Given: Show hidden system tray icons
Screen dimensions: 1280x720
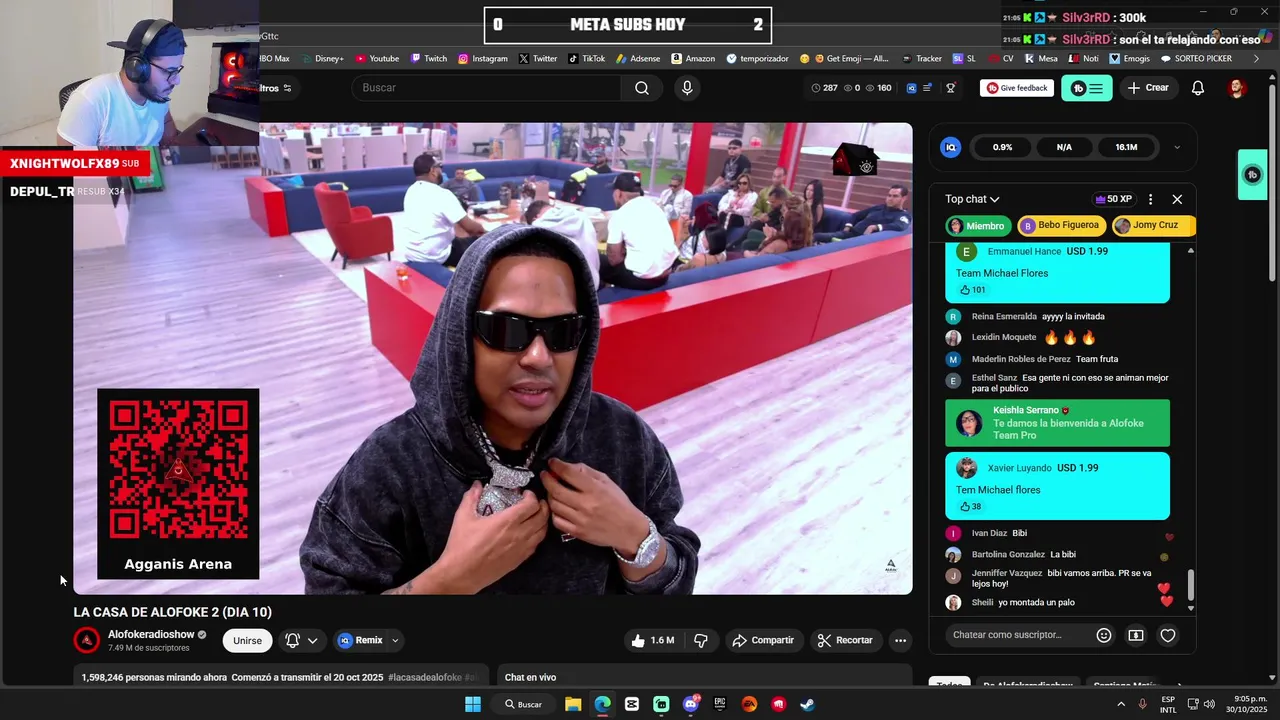Looking at the screenshot, I should pyautogui.click(x=1120, y=704).
